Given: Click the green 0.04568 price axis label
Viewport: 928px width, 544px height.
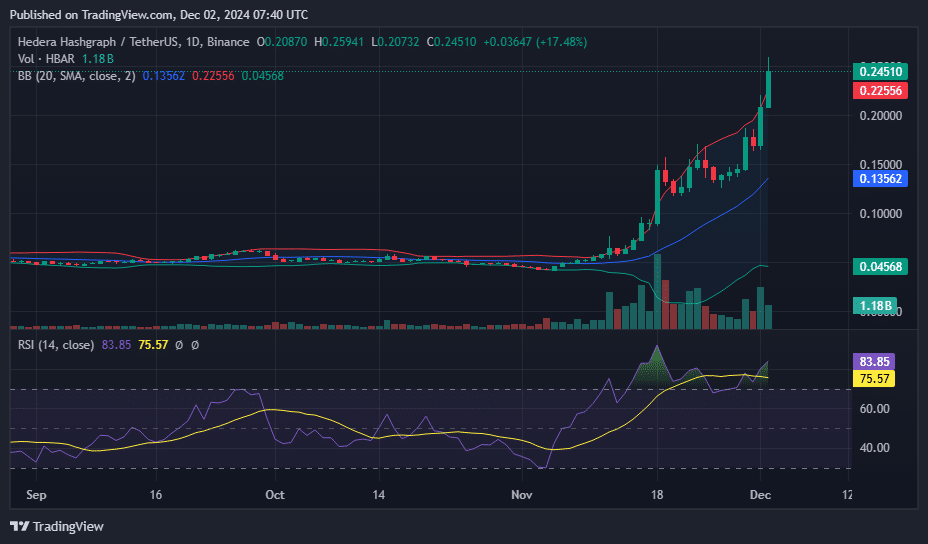Looking at the screenshot, I should (x=880, y=266).
